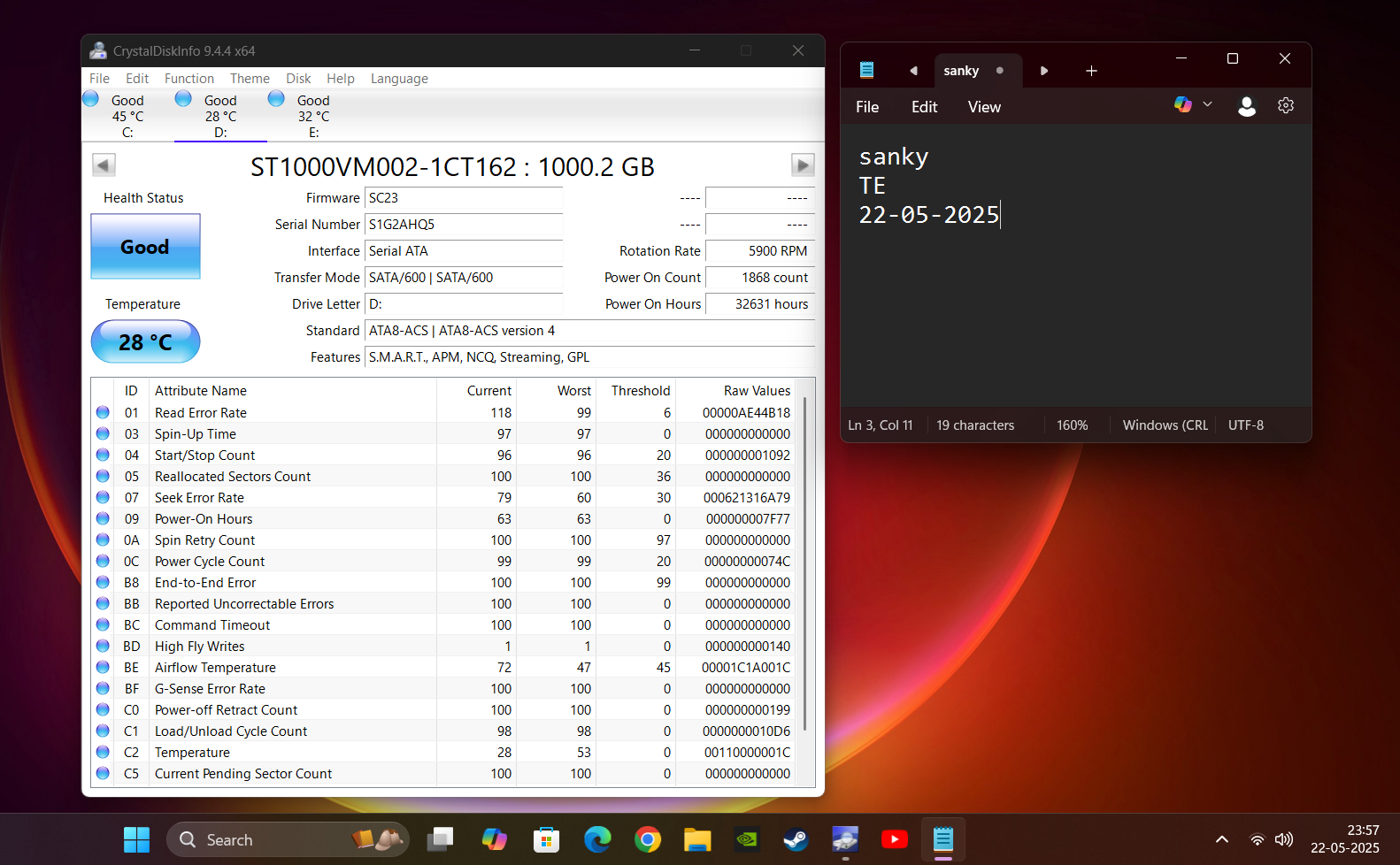Go to the next disk with right arrow
1400x865 pixels.
[802, 165]
